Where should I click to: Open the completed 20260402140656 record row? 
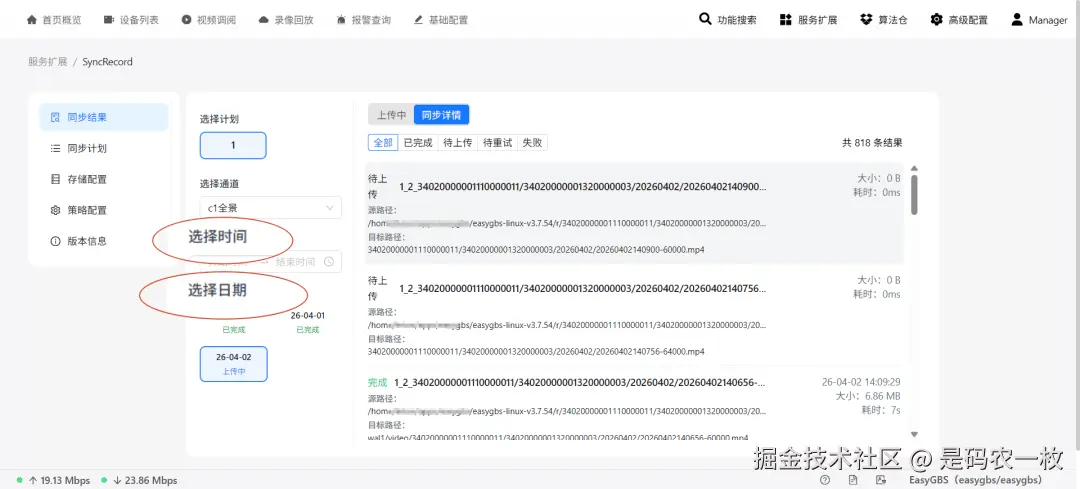[x=634, y=406]
